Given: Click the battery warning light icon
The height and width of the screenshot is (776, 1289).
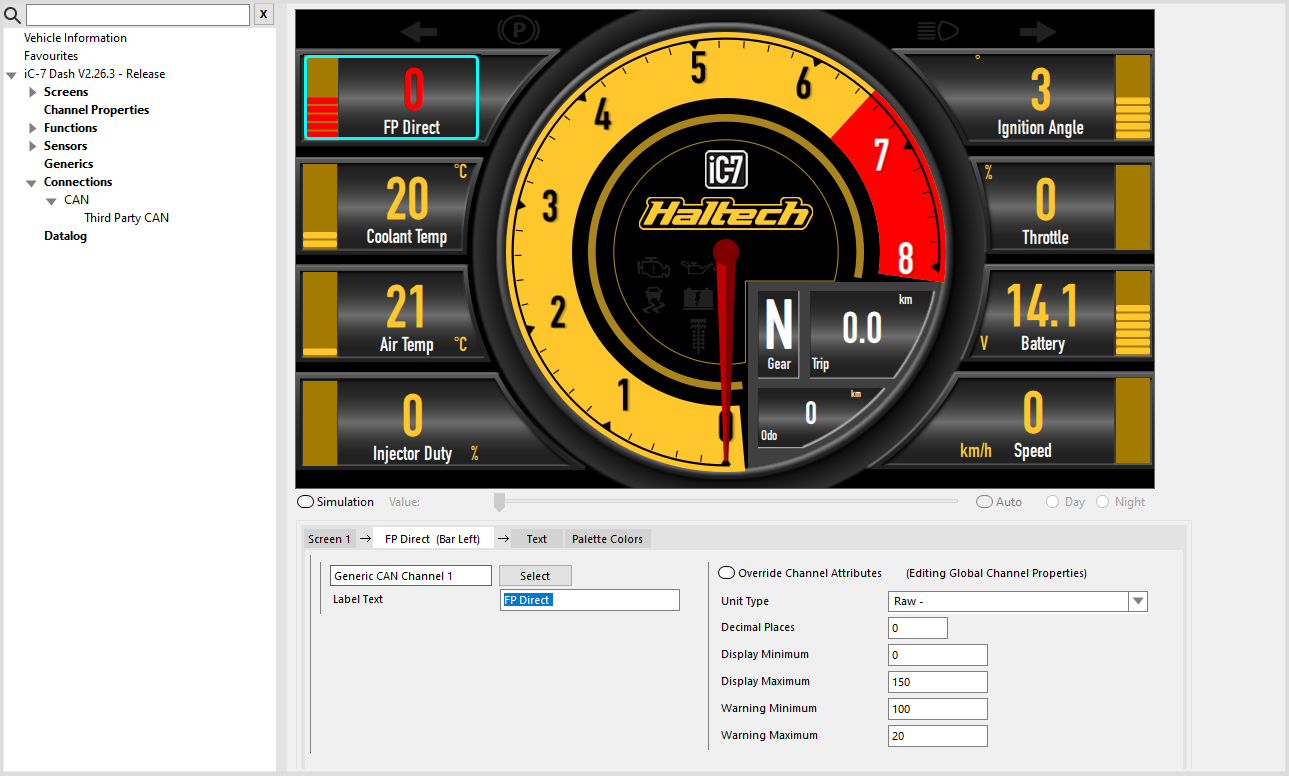Looking at the screenshot, I should click(x=697, y=299).
